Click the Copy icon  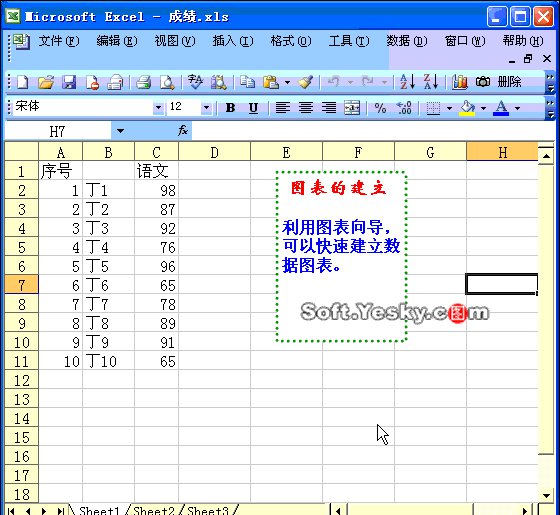coord(247,82)
